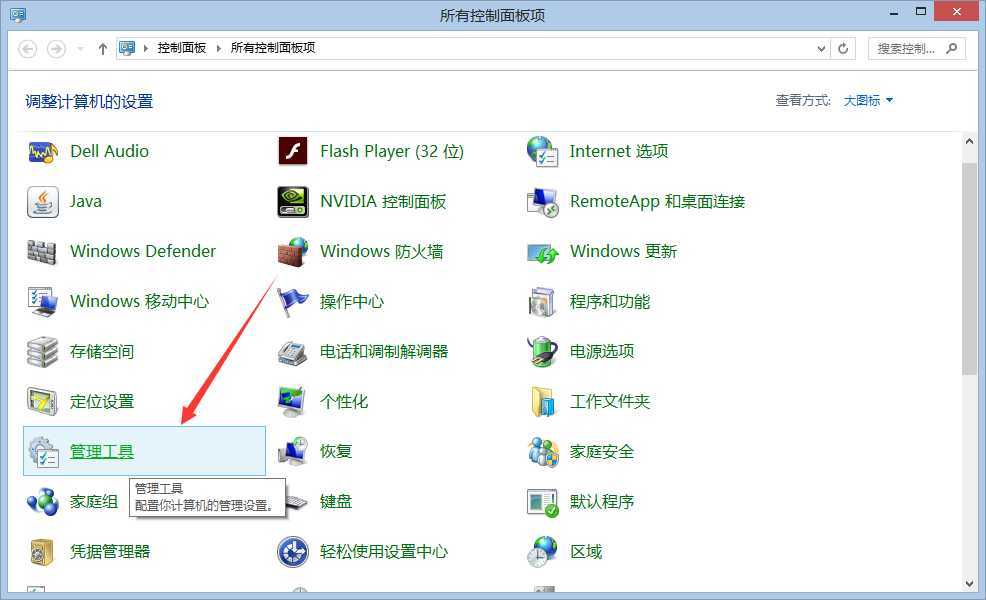The width and height of the screenshot is (986, 600).
Task: Go up one level arrow button
Action: pos(102,48)
